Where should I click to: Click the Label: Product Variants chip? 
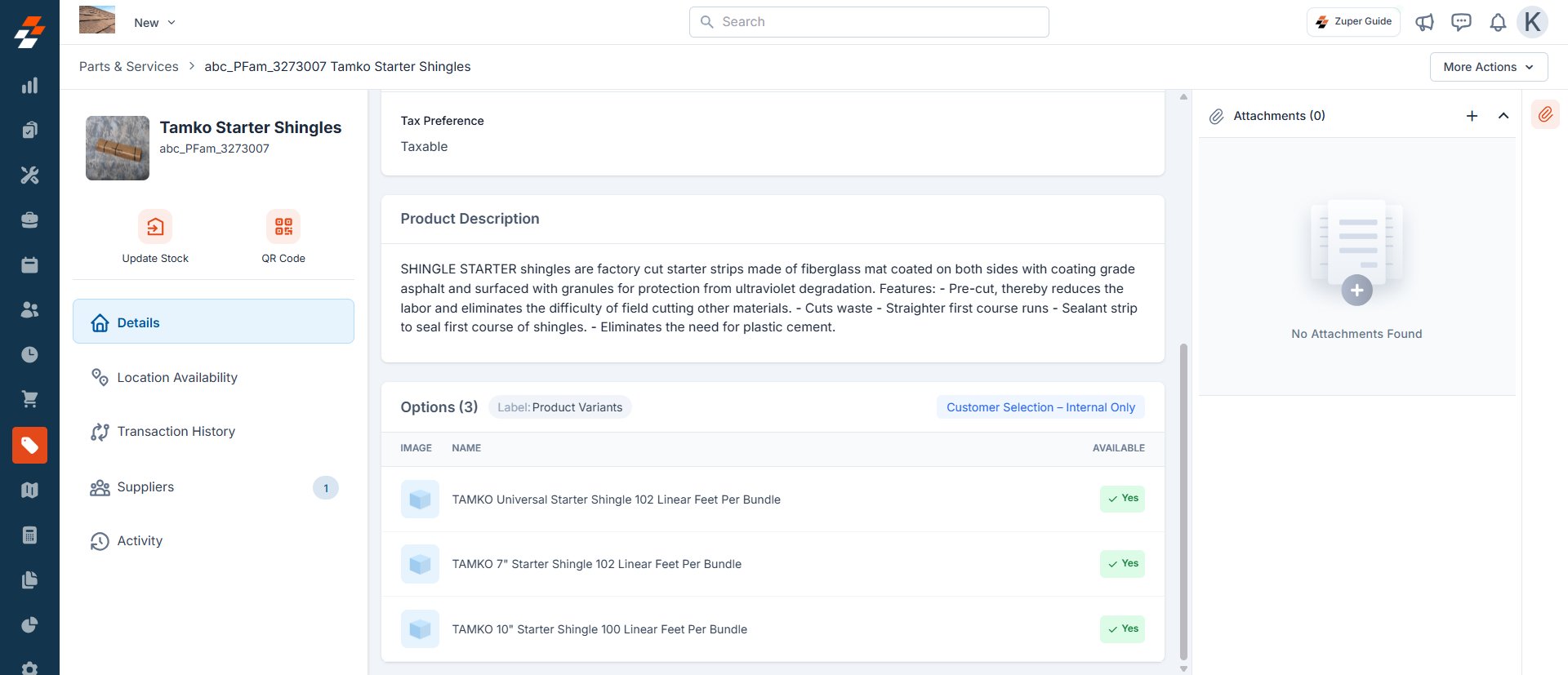tap(559, 407)
